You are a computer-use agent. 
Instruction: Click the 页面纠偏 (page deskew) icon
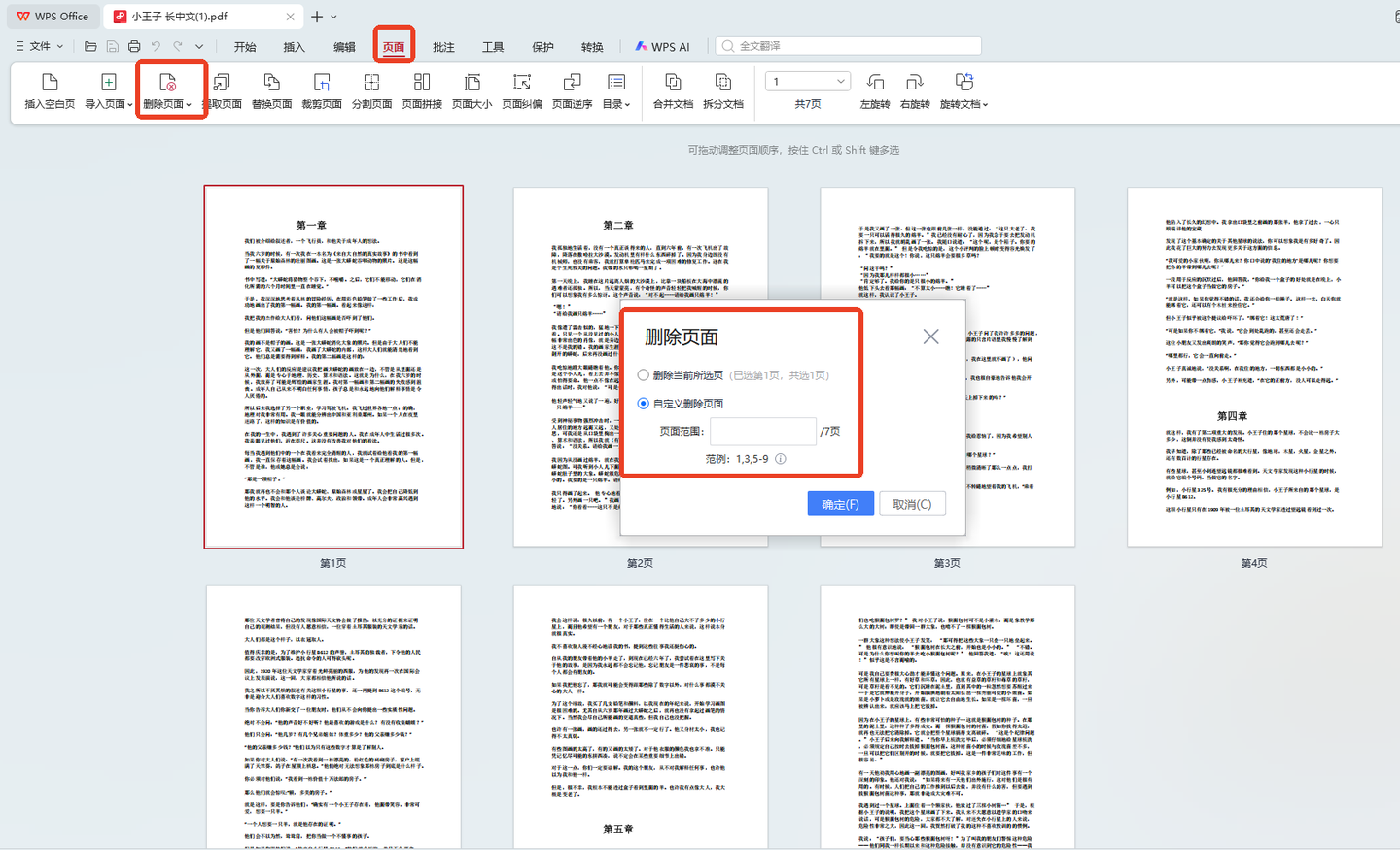[522, 83]
